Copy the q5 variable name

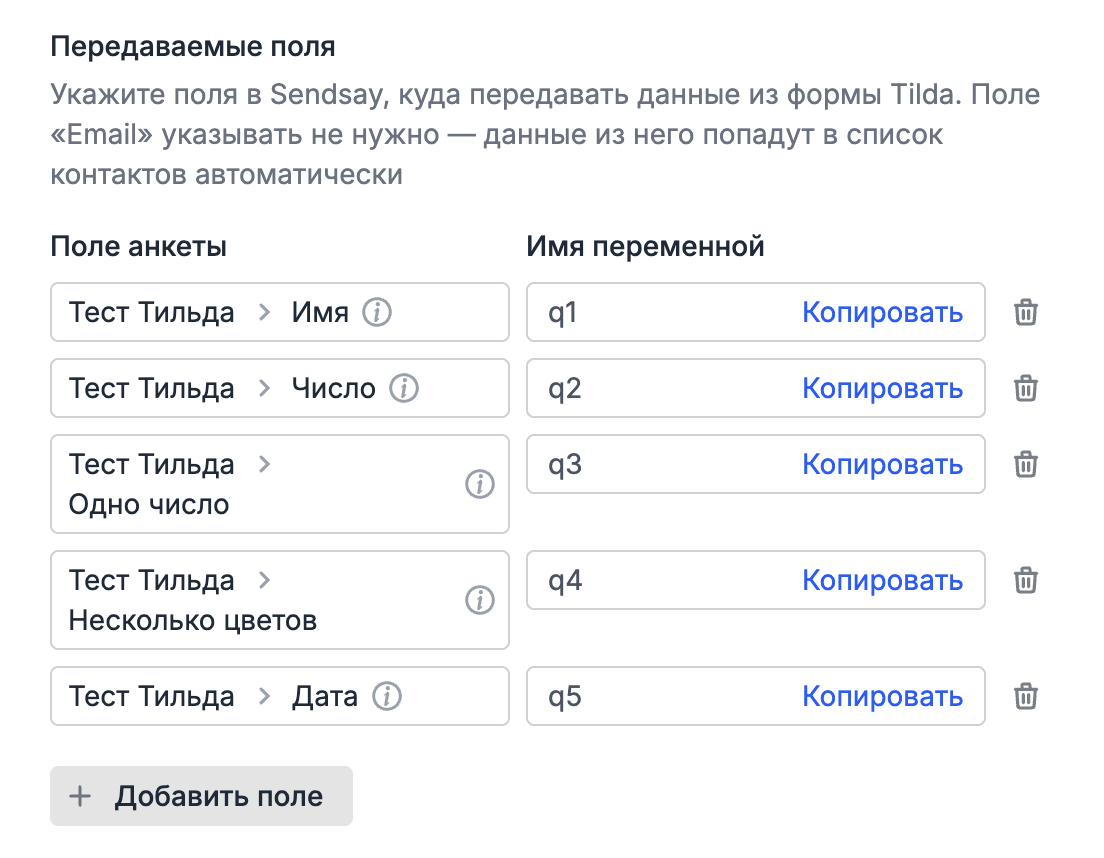[882, 696]
